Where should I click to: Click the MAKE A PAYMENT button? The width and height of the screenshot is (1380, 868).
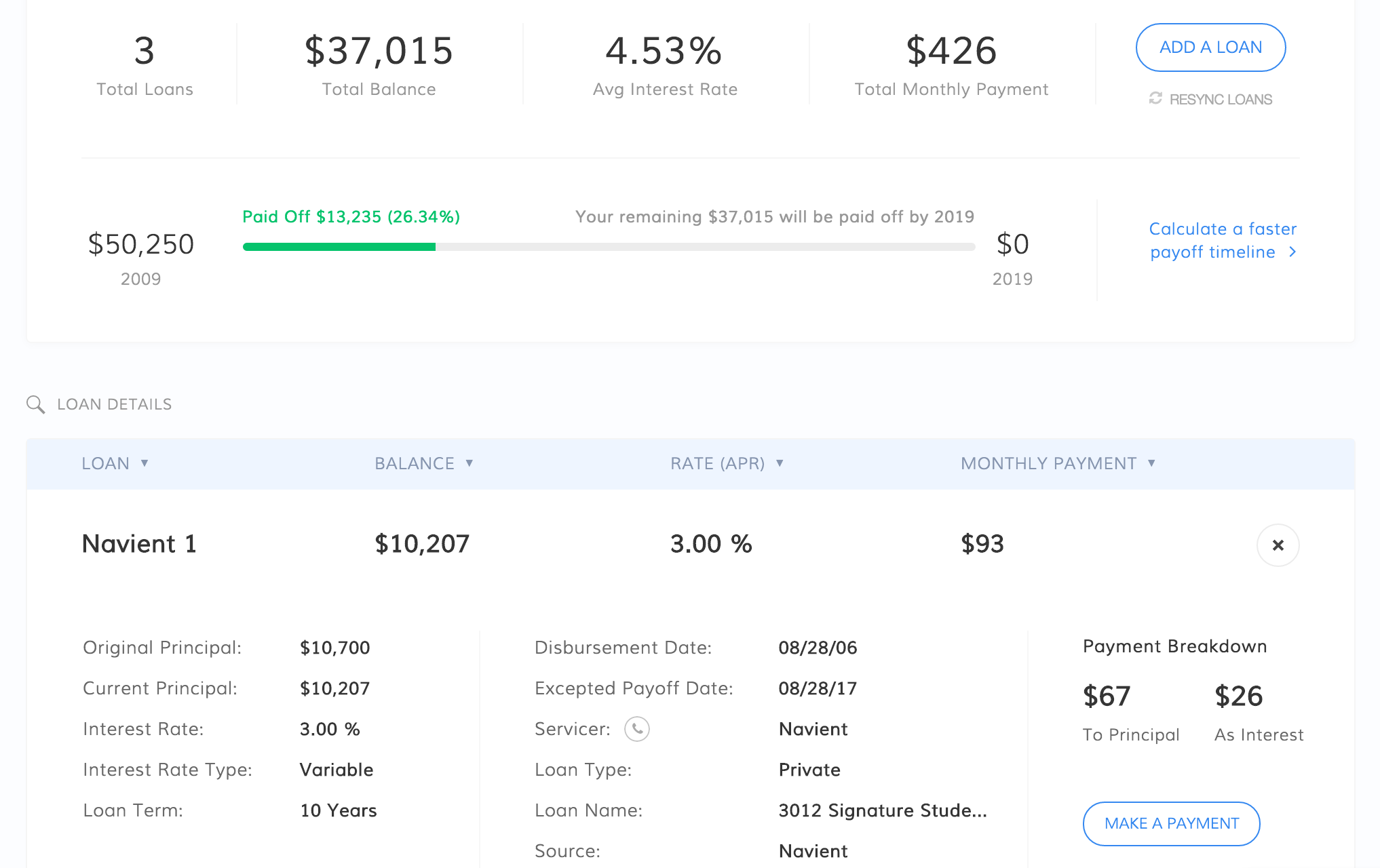point(1171,823)
